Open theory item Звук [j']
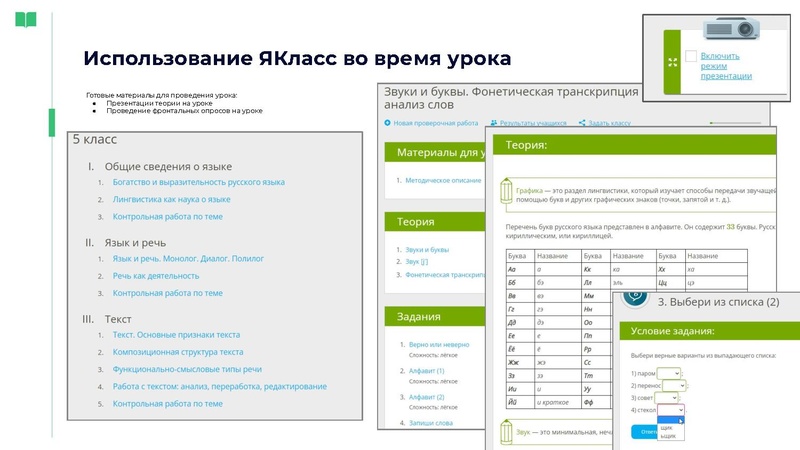Image resolution: width=800 pixels, height=450 pixels. pos(416,262)
